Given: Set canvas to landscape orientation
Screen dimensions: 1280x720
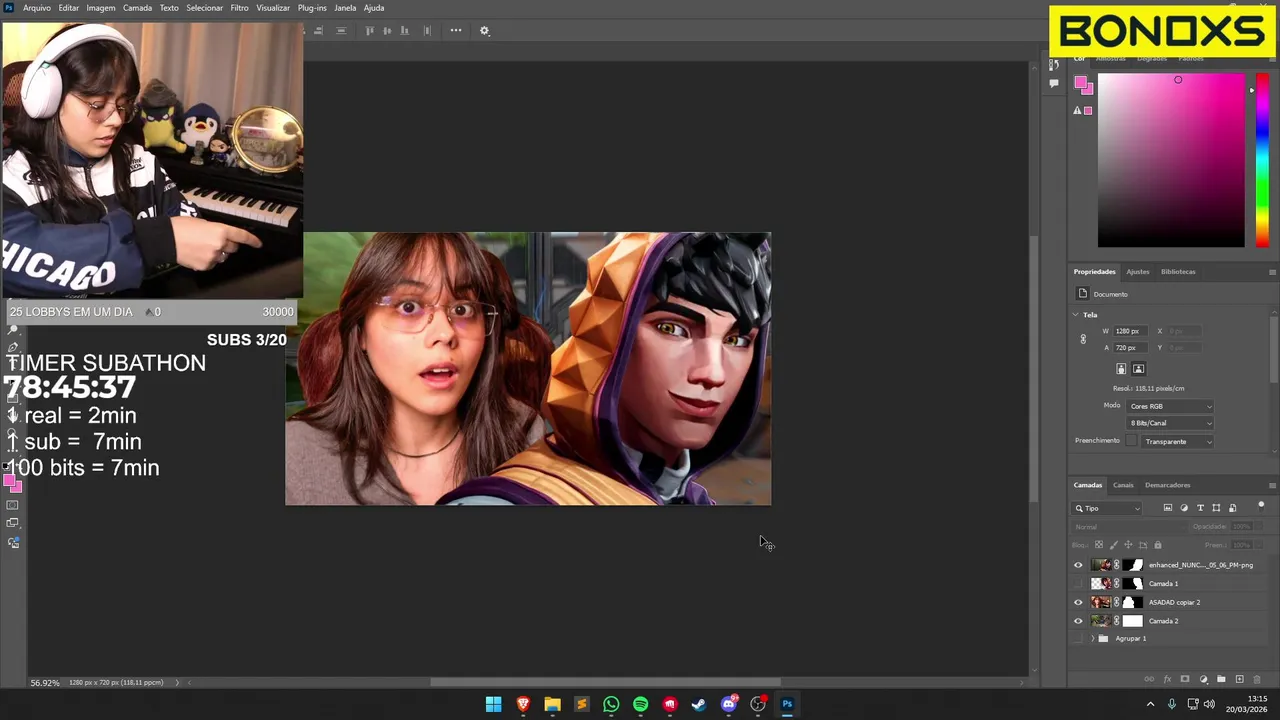Looking at the screenshot, I should [x=1138, y=369].
